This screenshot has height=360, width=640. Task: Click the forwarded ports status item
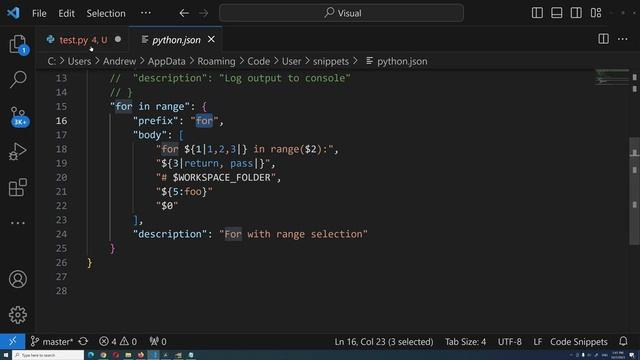[158, 341]
